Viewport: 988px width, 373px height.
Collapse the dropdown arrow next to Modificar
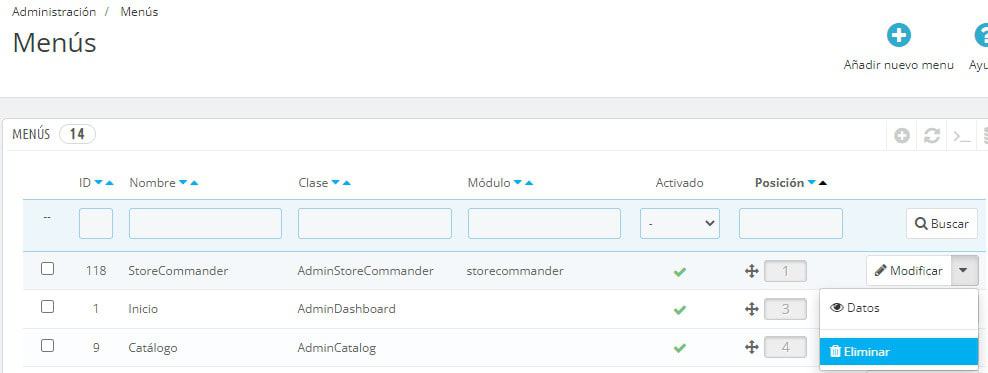coord(965,271)
